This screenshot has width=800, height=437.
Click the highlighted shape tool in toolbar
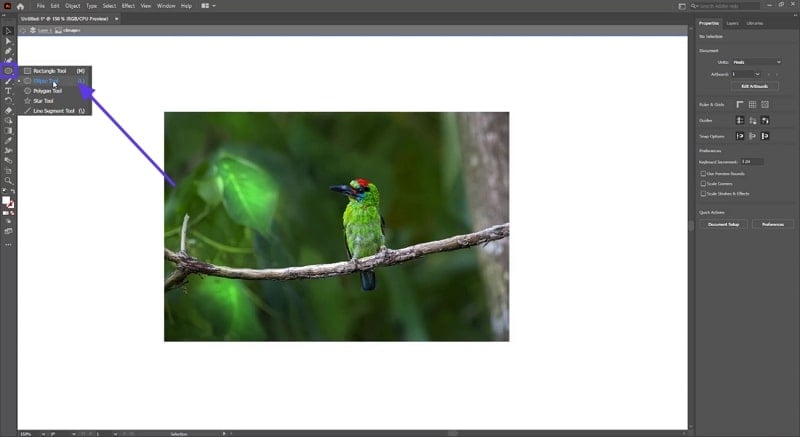pyautogui.click(x=8, y=71)
